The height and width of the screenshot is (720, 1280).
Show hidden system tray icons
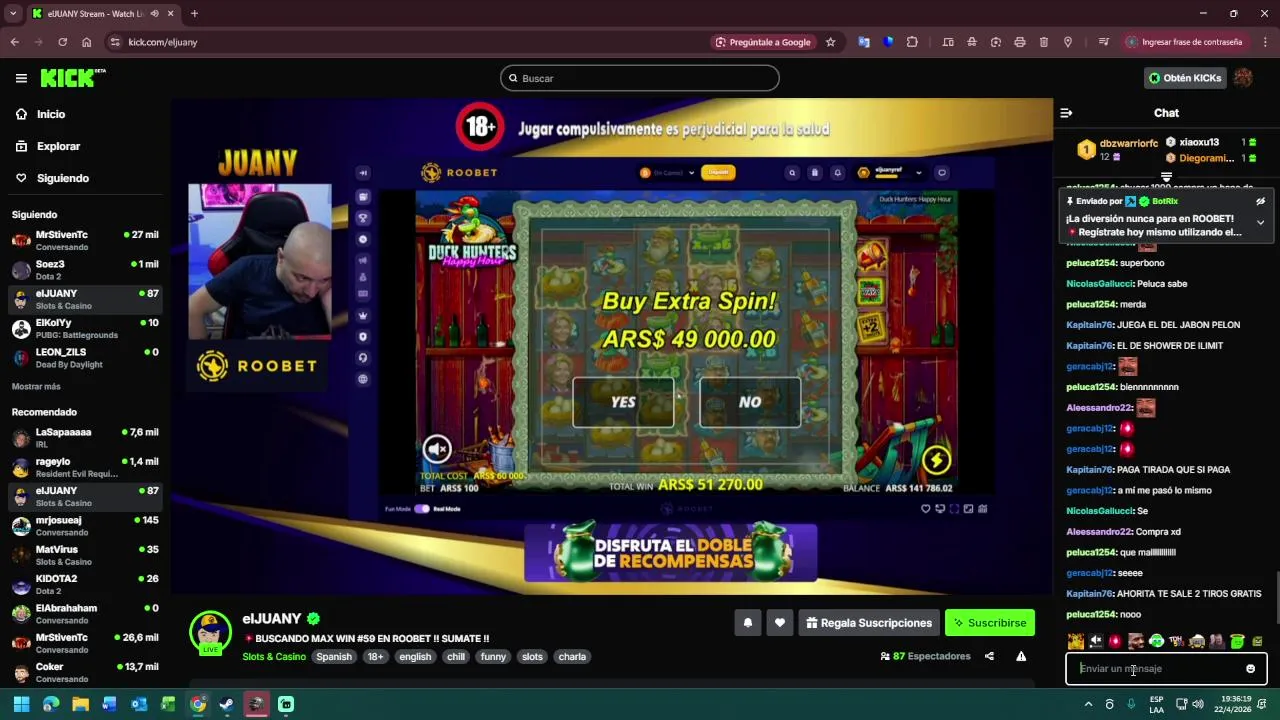coord(1088,704)
